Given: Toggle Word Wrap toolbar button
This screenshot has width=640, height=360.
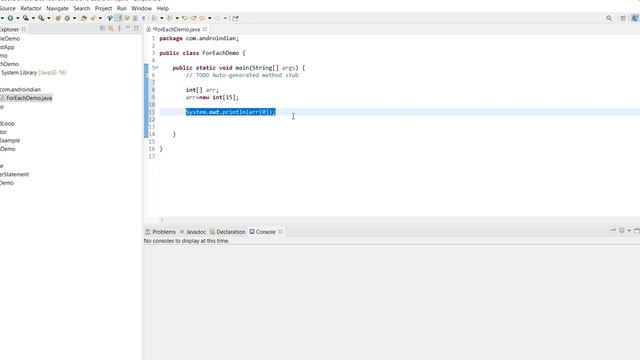Looking at the screenshot, I should 127,18.
